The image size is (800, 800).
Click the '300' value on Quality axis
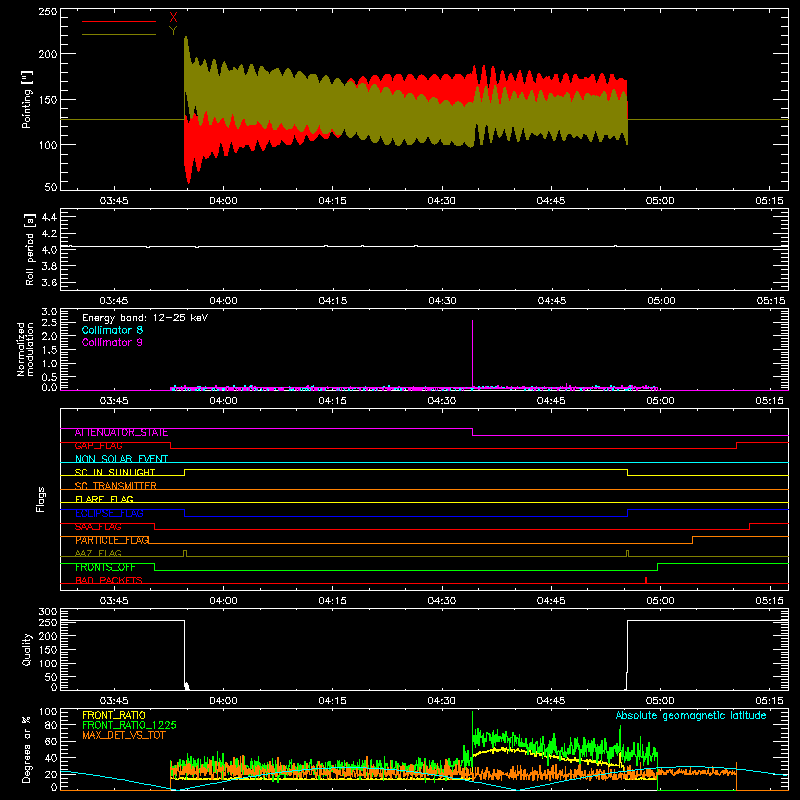click(48, 612)
